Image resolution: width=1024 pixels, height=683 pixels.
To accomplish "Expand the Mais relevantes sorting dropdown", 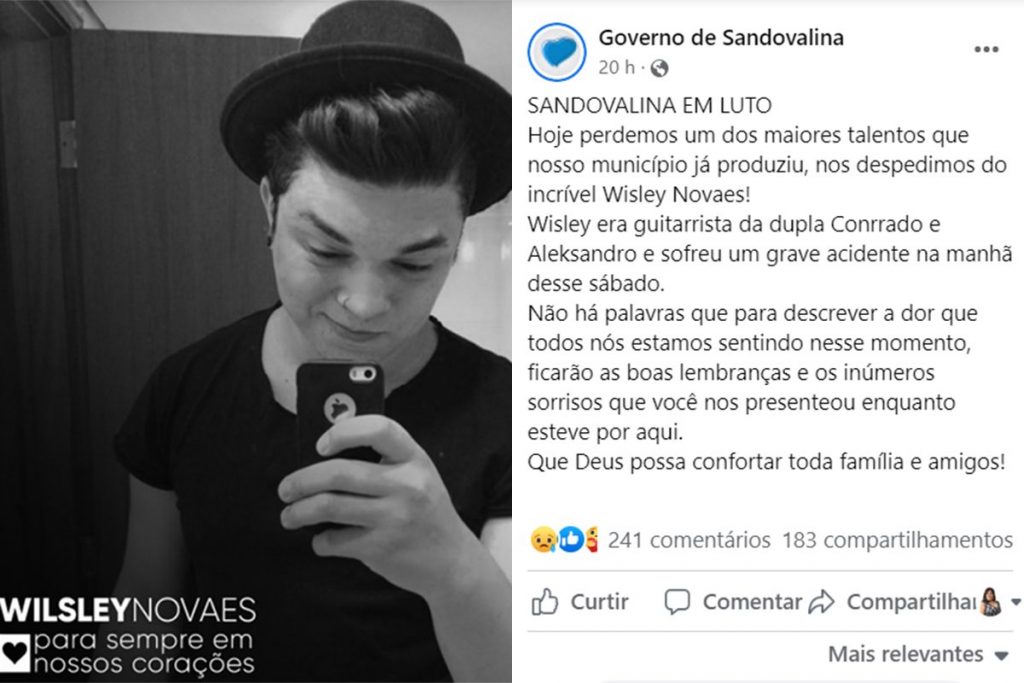I will (x=919, y=654).
